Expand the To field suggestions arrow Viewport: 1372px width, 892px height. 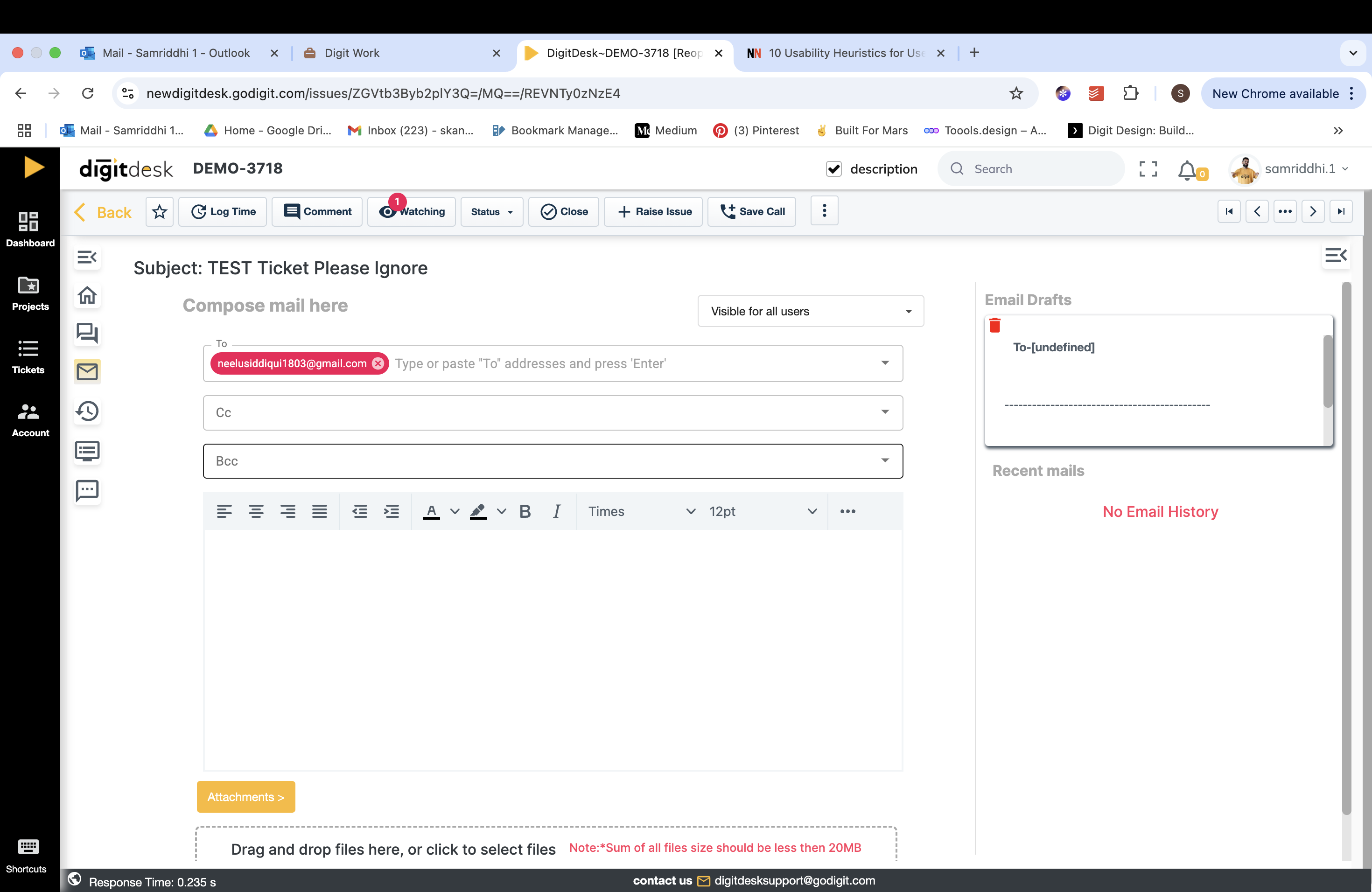pos(885,363)
